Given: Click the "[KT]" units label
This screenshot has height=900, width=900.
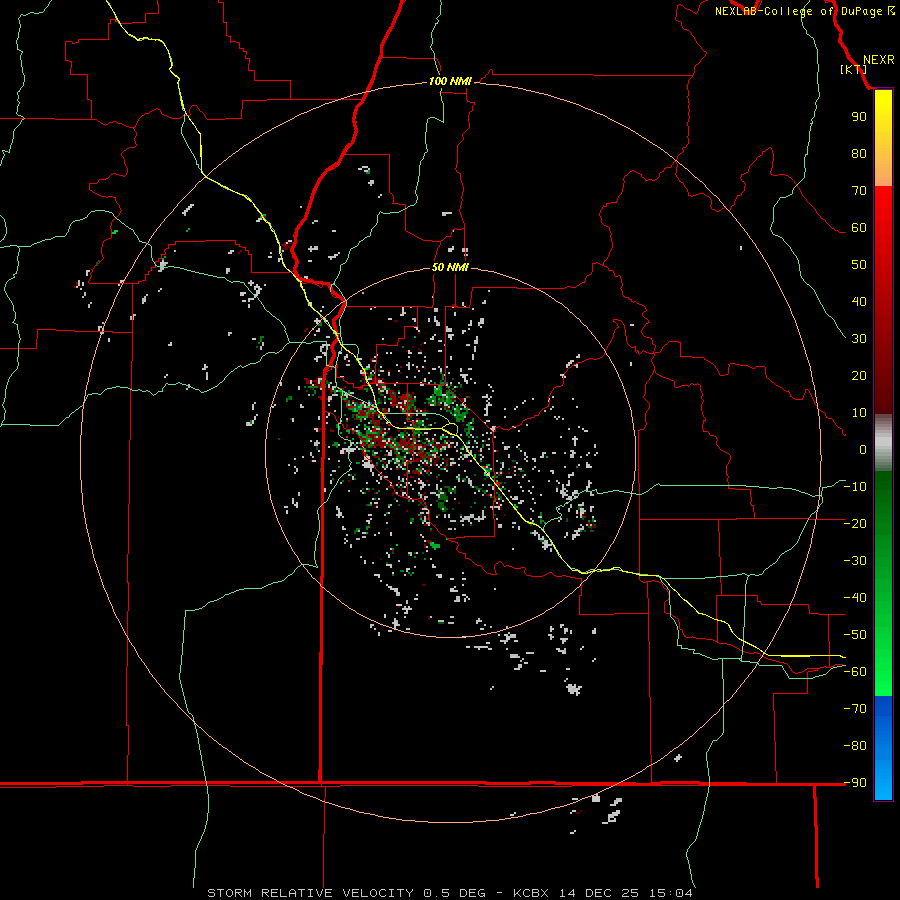Looking at the screenshot, I should click(x=854, y=69).
